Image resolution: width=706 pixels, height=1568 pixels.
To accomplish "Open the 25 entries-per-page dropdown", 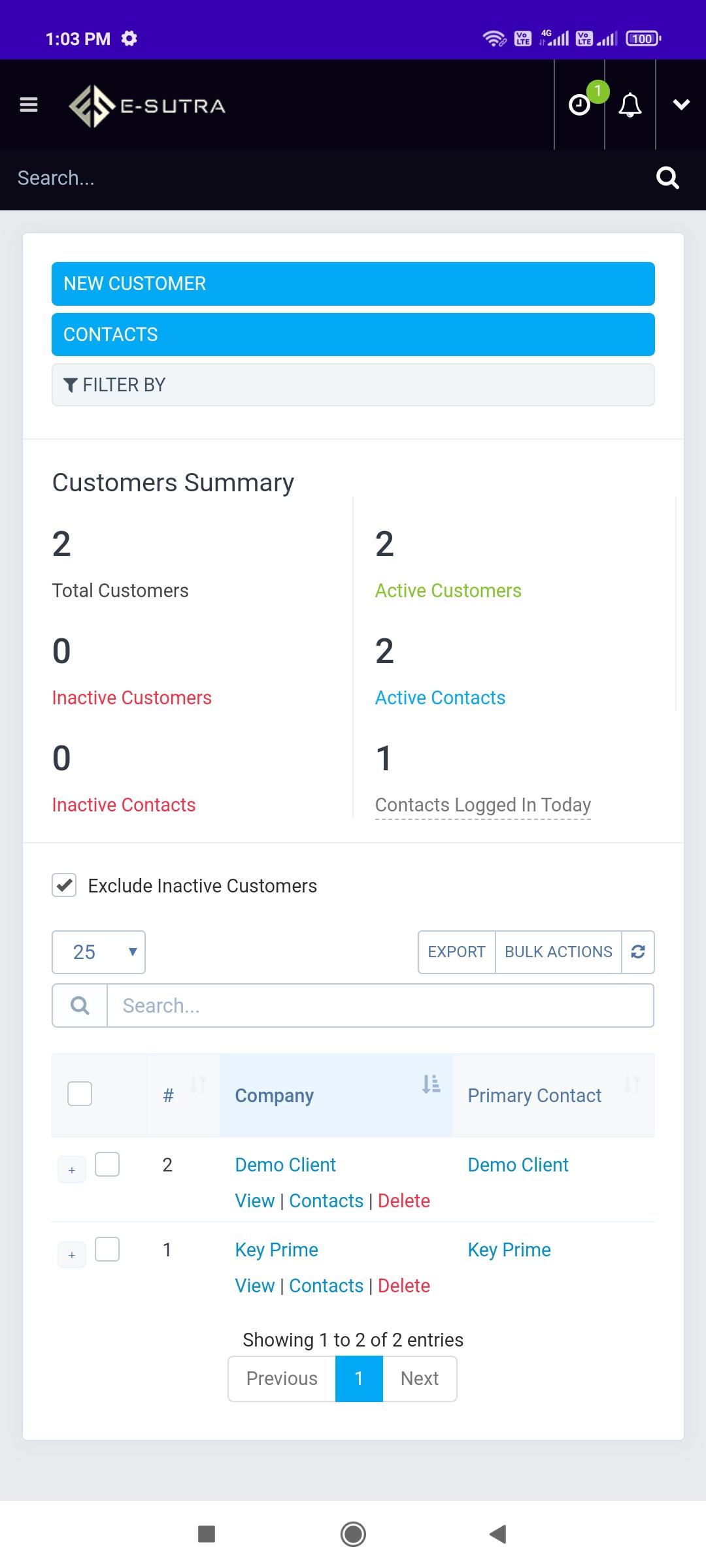I will click(99, 952).
